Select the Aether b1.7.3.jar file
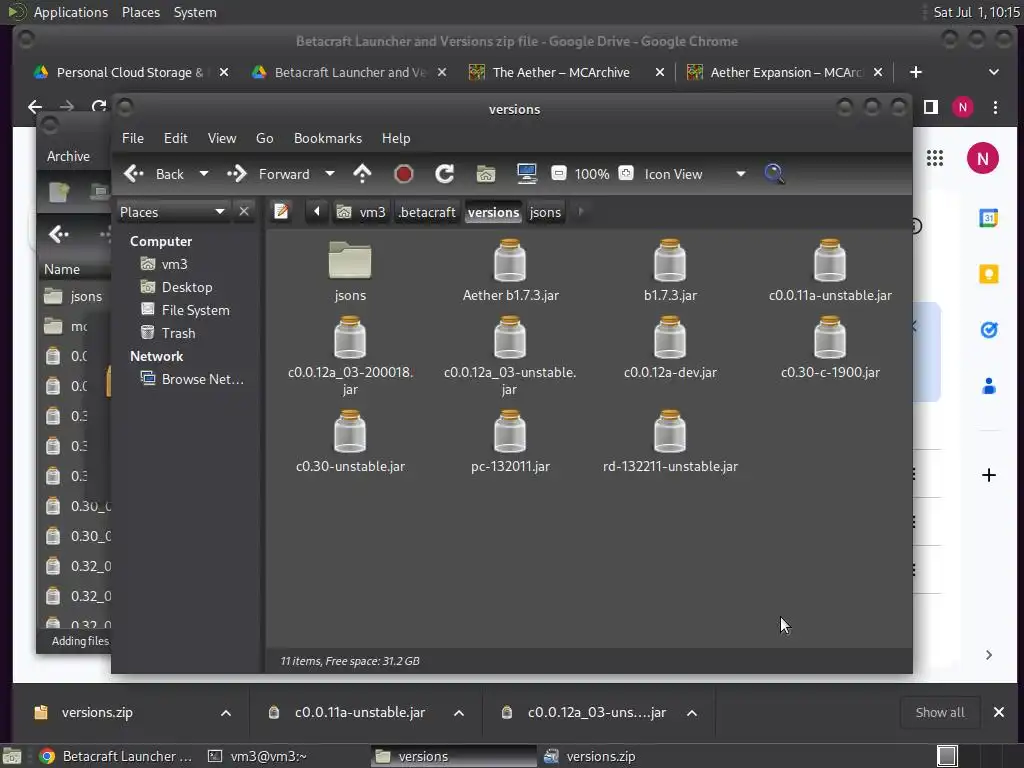This screenshot has height=768, width=1024. click(x=510, y=270)
